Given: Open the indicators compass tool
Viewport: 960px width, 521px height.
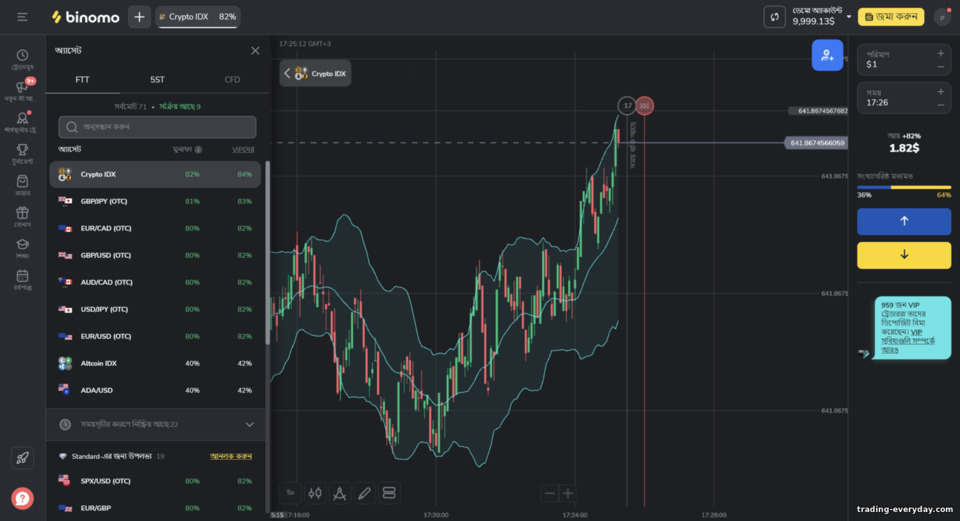Looking at the screenshot, I should coord(339,493).
